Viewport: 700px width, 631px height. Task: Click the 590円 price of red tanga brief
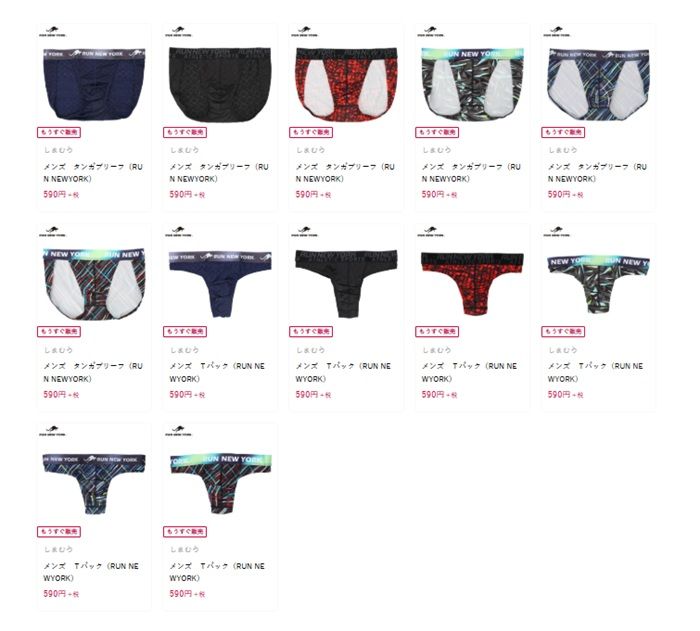pyautogui.click(x=313, y=194)
